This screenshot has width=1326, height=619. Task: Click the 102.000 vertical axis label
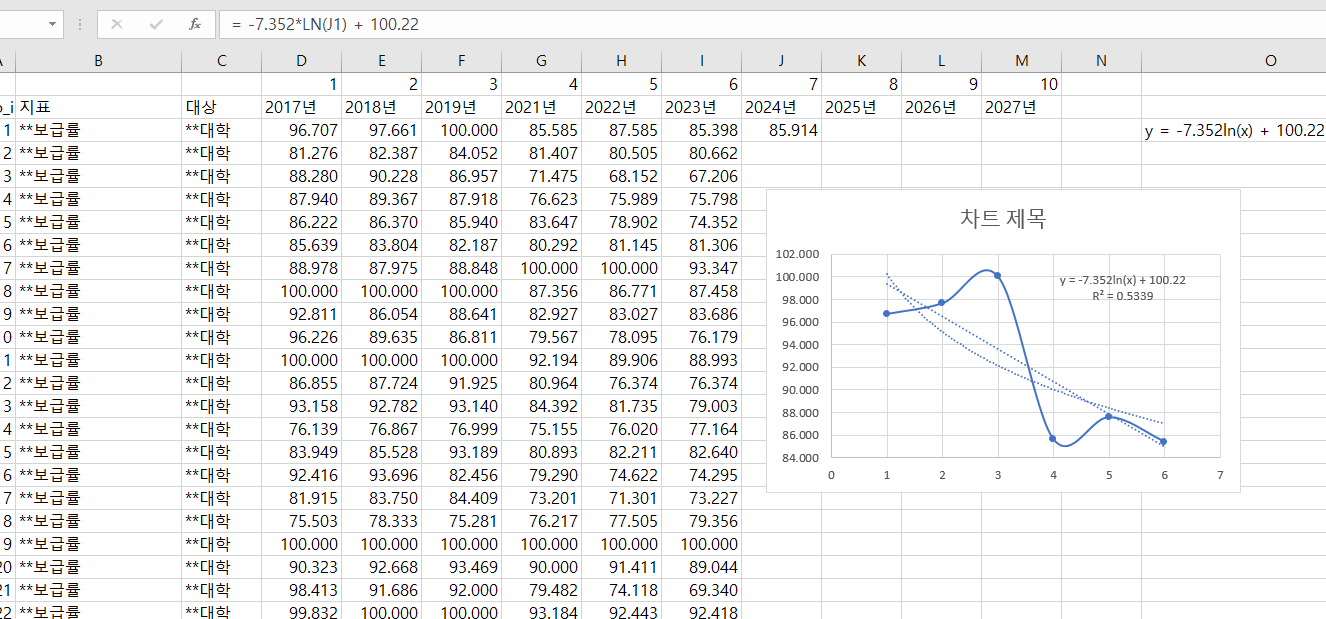[x=797, y=254]
